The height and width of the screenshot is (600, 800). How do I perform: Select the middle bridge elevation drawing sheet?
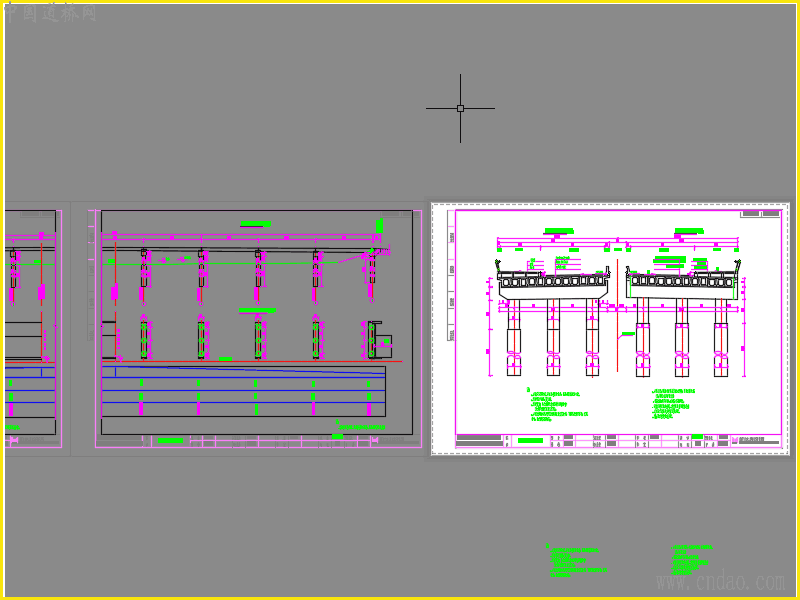tap(259, 329)
